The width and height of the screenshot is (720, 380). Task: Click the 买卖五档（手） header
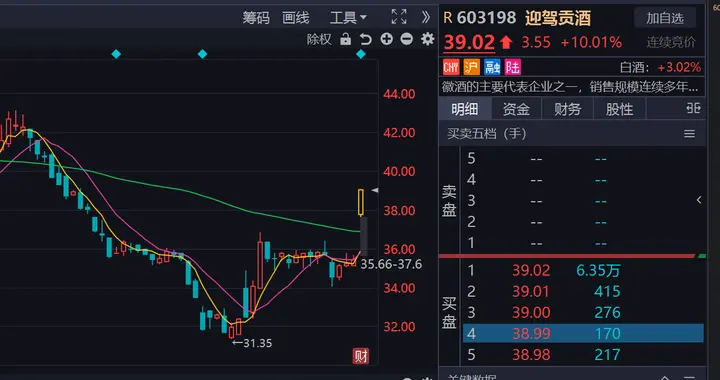(x=486, y=134)
